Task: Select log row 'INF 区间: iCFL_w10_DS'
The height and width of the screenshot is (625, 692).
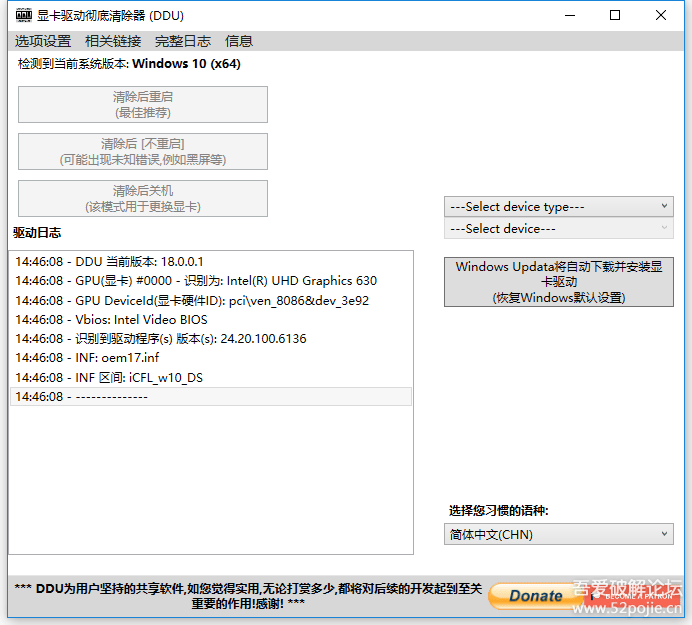Action: 211,377
